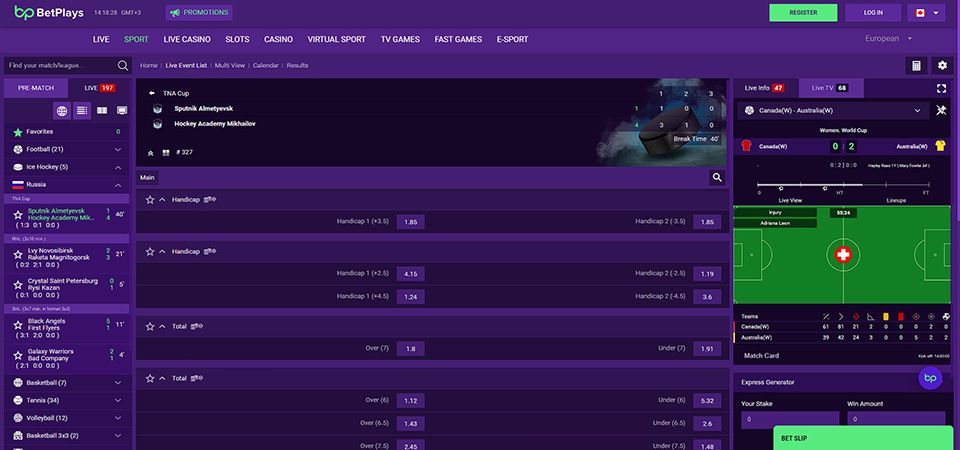Open the Canada(W) - Australia(W) match selector

[x=833, y=111]
